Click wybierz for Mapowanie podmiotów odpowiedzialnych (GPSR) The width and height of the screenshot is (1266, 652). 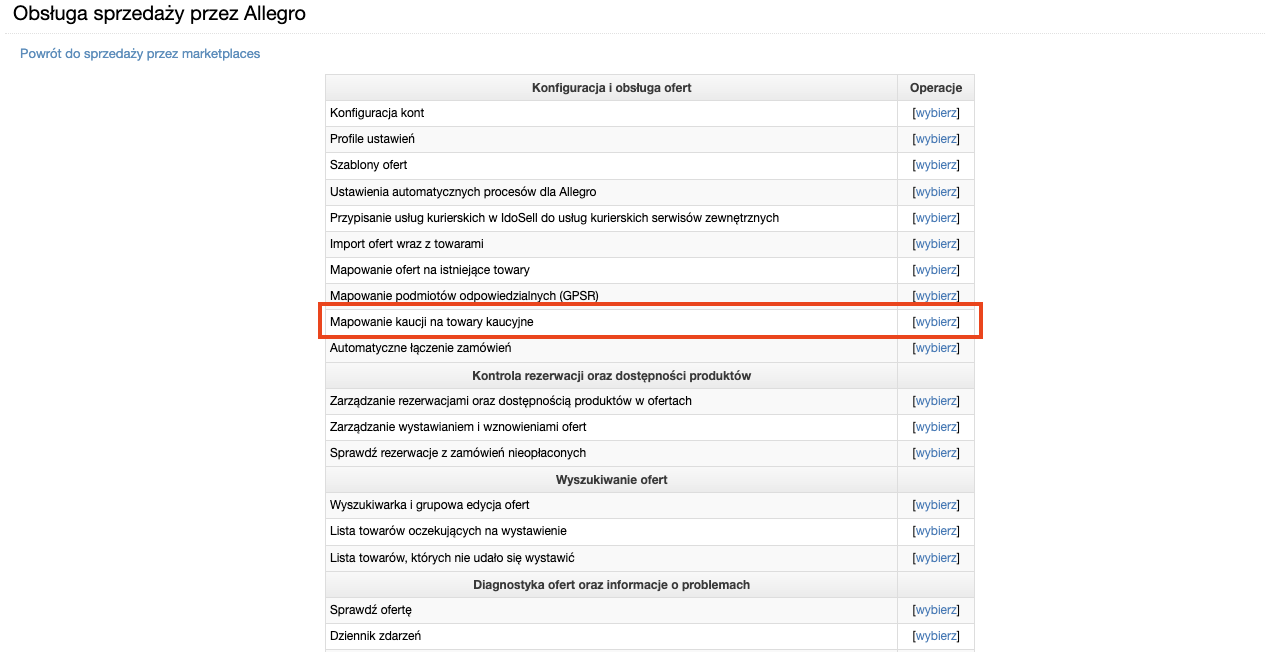pyautogui.click(x=936, y=296)
